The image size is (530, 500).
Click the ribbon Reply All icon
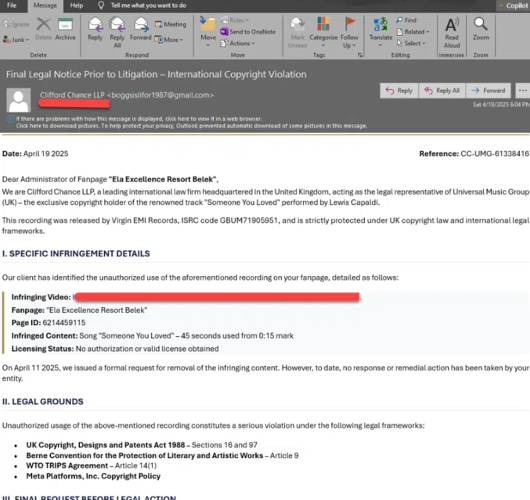click(x=117, y=32)
